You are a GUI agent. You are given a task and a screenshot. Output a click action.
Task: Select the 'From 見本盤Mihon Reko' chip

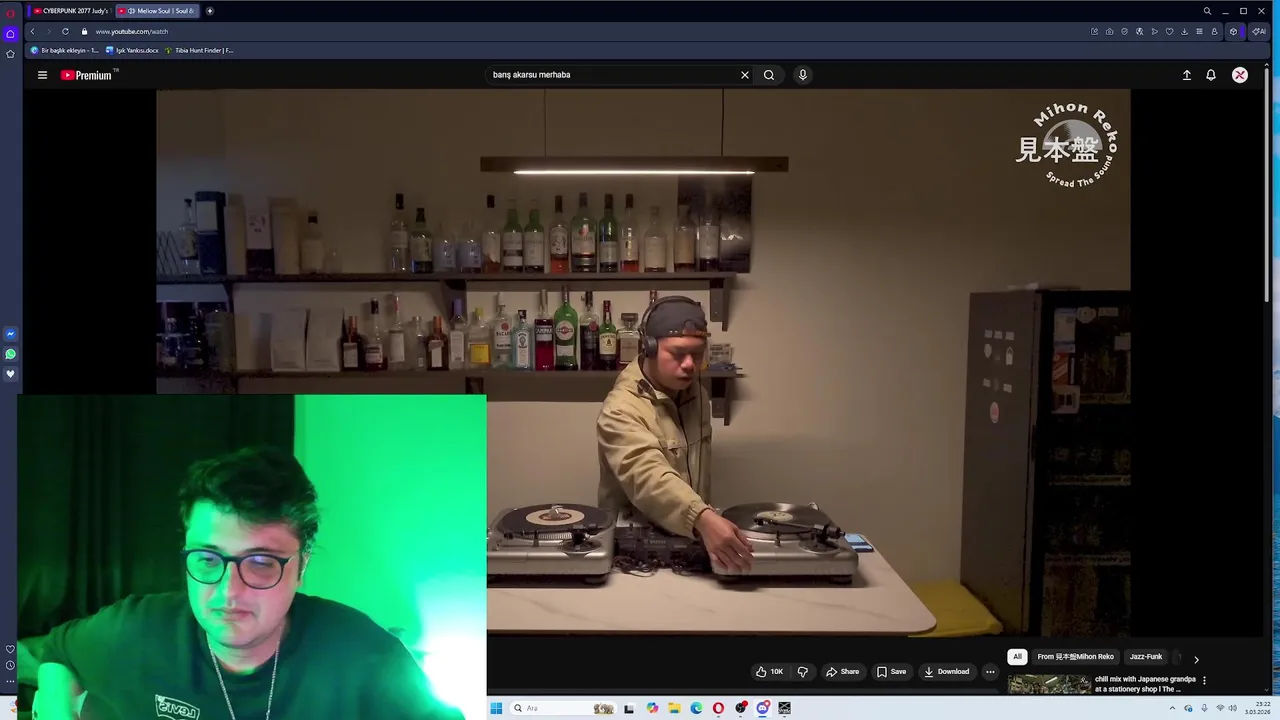(x=1075, y=657)
